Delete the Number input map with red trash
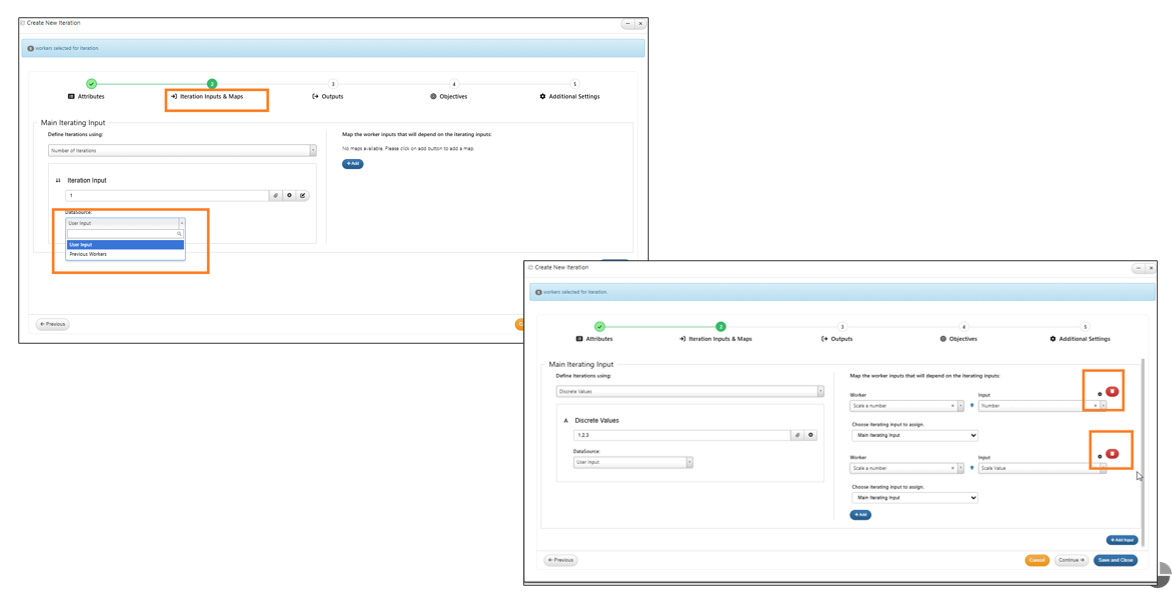Viewport: 1172px width, 593px height. click(x=1112, y=392)
